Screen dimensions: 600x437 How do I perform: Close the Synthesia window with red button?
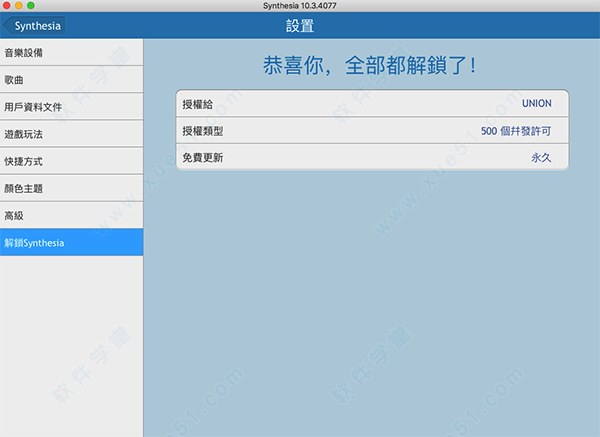click(7, 5)
